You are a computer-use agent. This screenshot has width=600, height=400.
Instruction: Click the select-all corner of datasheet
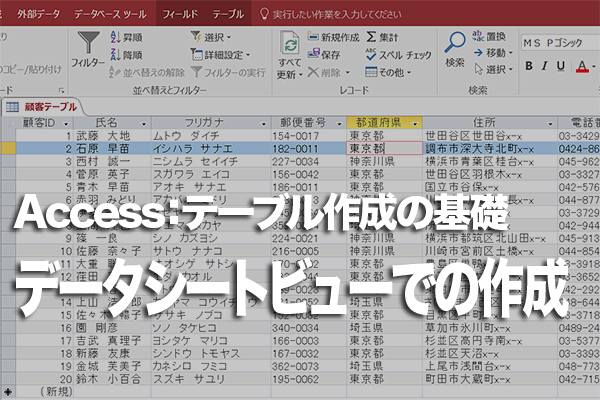(x=8, y=123)
